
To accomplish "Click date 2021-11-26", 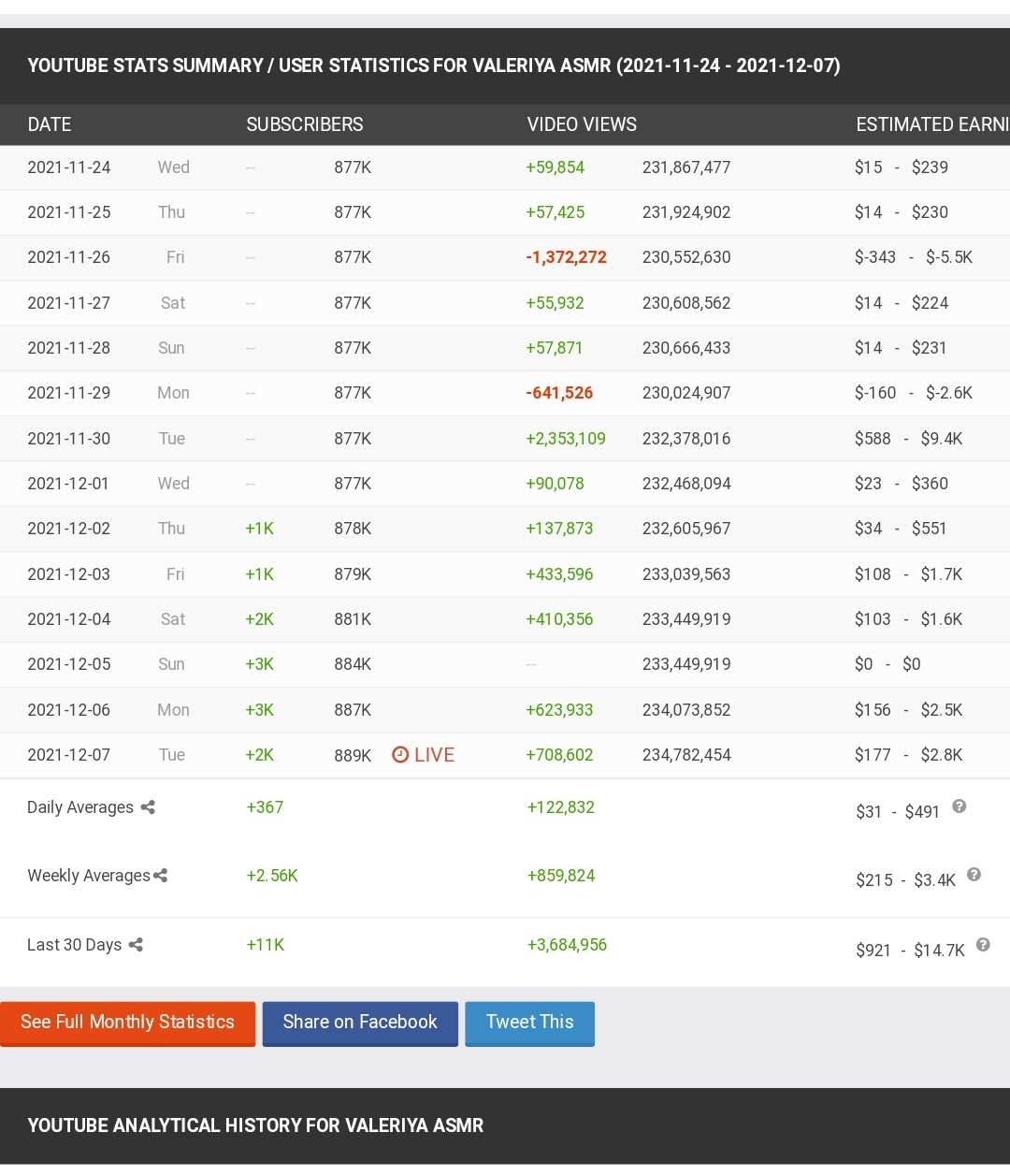I will 69,257.
